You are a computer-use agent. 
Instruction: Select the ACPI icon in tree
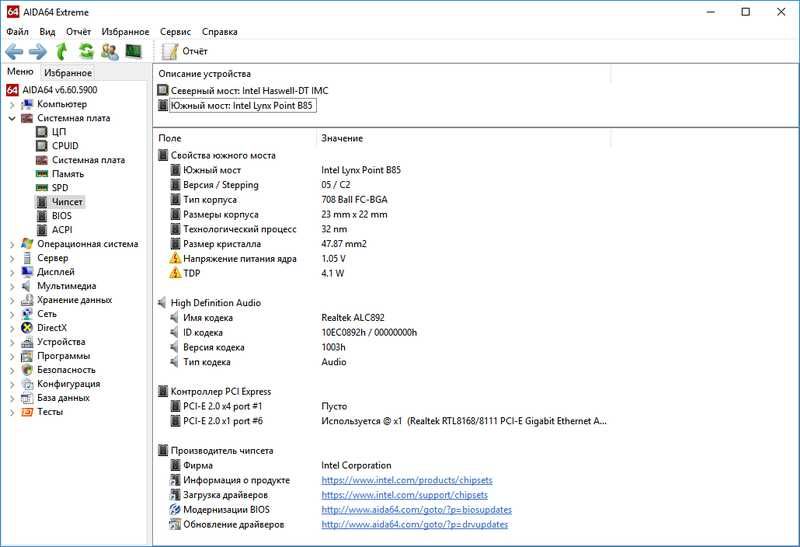[x=42, y=230]
